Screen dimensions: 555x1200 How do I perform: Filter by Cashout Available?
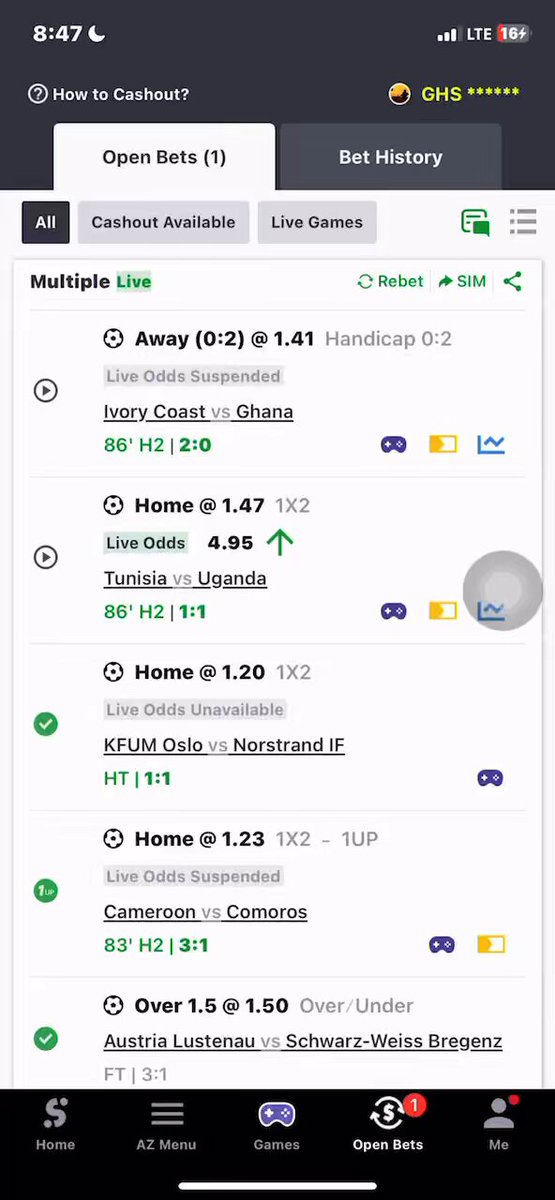coord(163,222)
